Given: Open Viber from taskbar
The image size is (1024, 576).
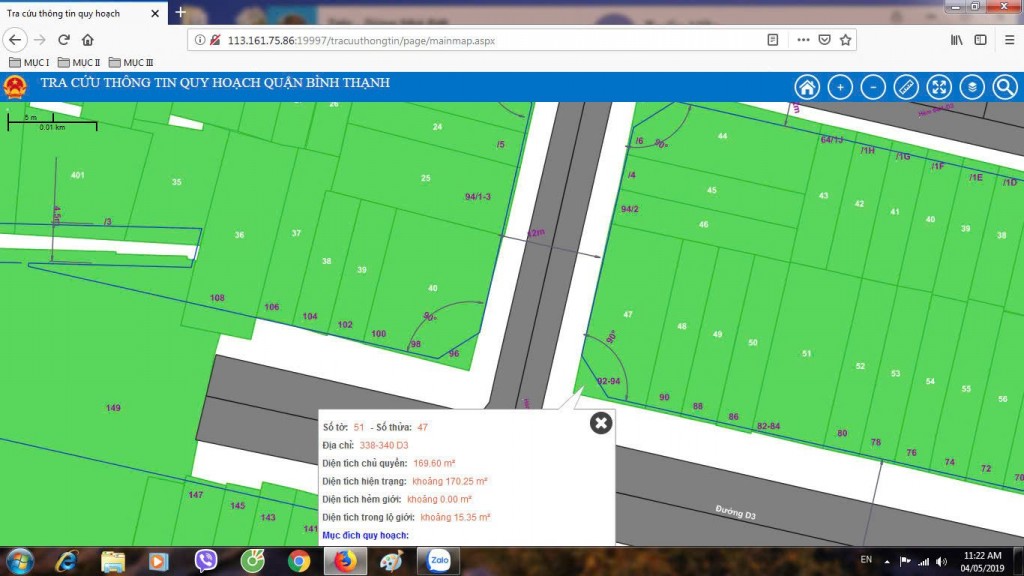Looking at the screenshot, I should coord(206,561).
